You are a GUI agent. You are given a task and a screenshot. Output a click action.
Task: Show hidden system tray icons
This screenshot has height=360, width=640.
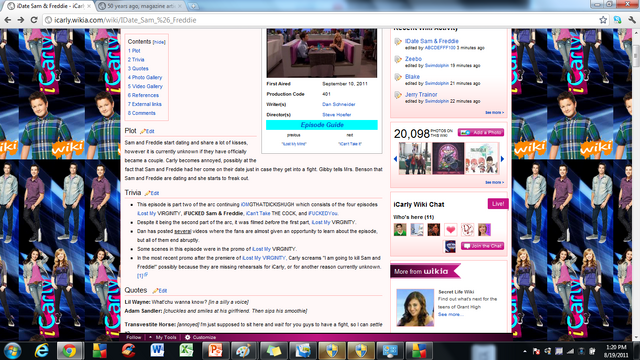point(525,351)
